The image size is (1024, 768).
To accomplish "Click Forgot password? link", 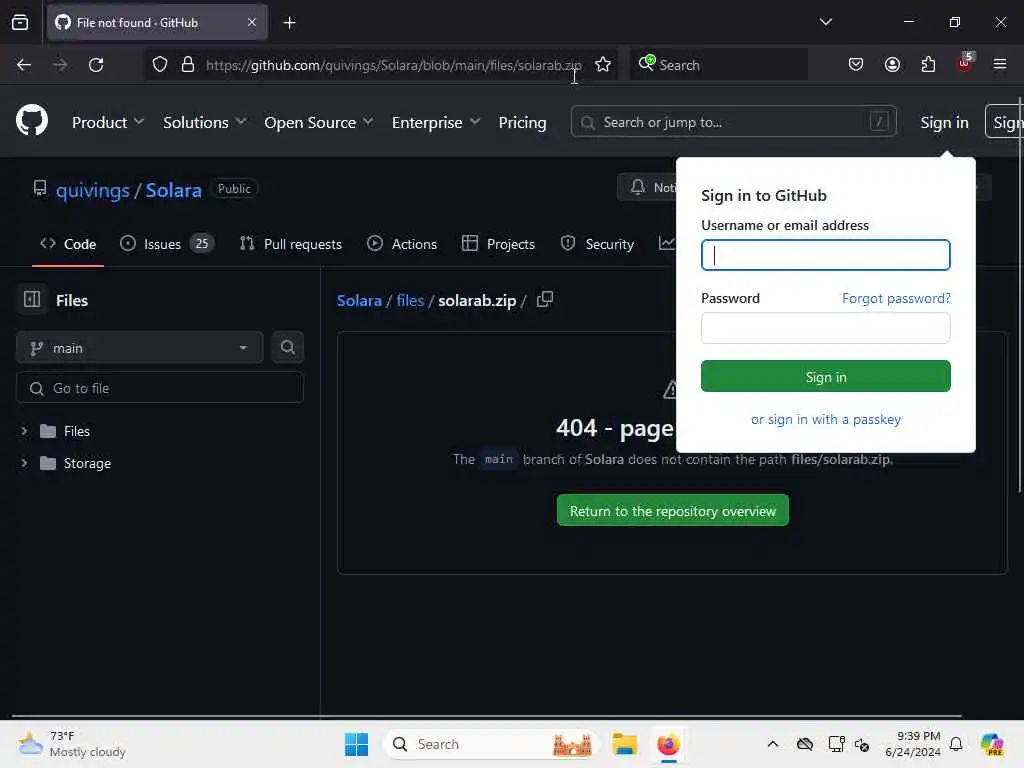I will coord(896,298).
